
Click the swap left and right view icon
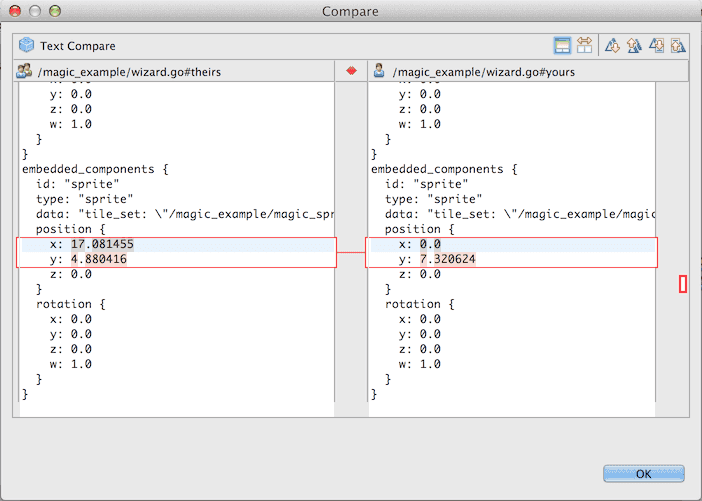click(584, 46)
